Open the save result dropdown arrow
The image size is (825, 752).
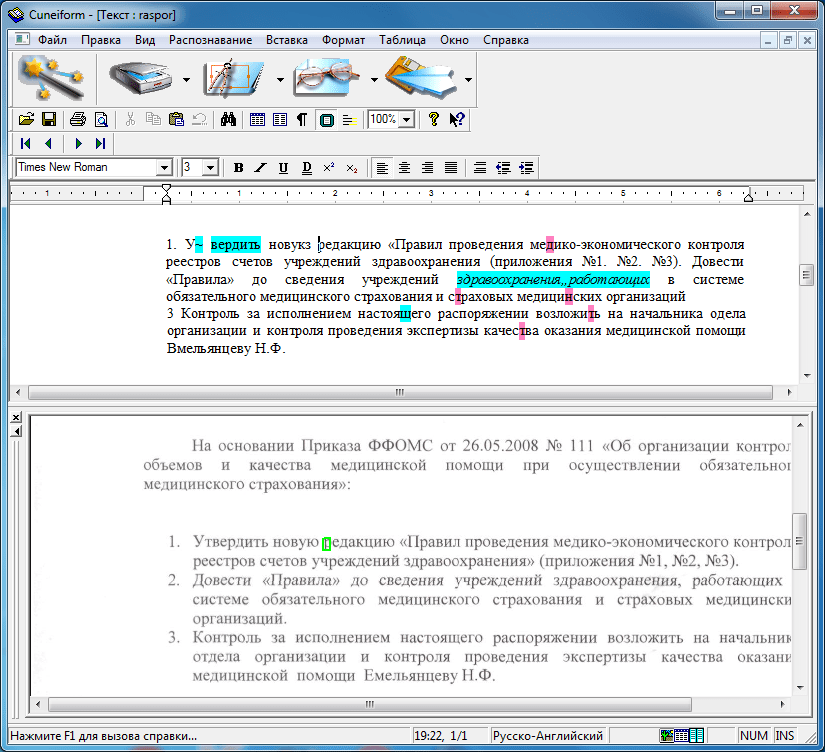[468, 80]
